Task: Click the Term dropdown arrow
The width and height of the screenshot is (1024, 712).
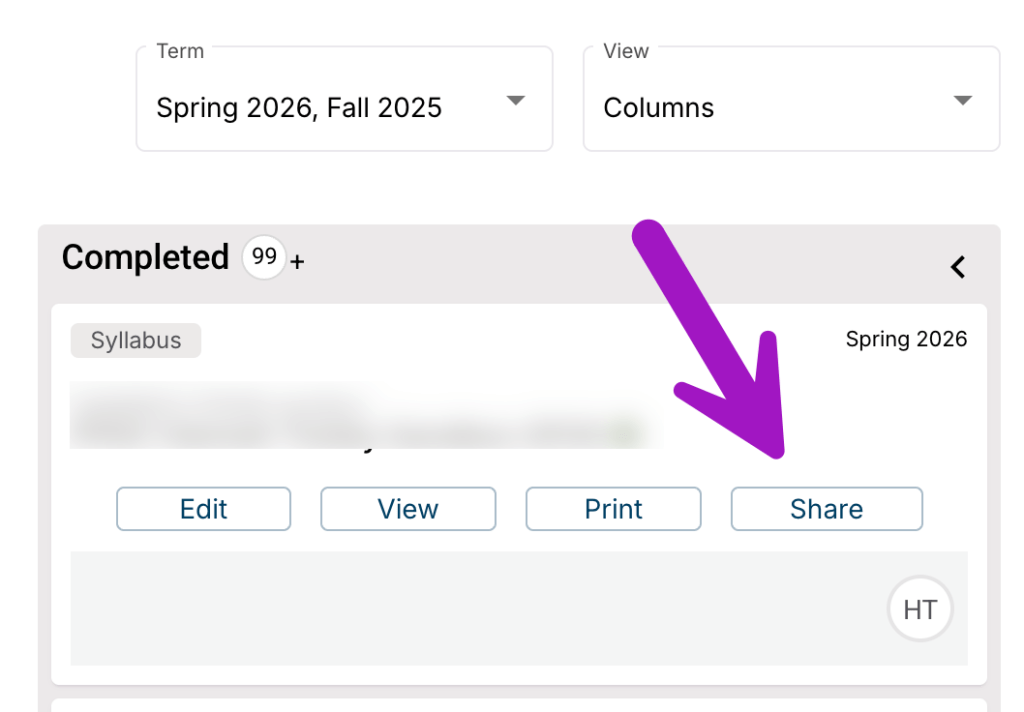Action: (x=515, y=99)
